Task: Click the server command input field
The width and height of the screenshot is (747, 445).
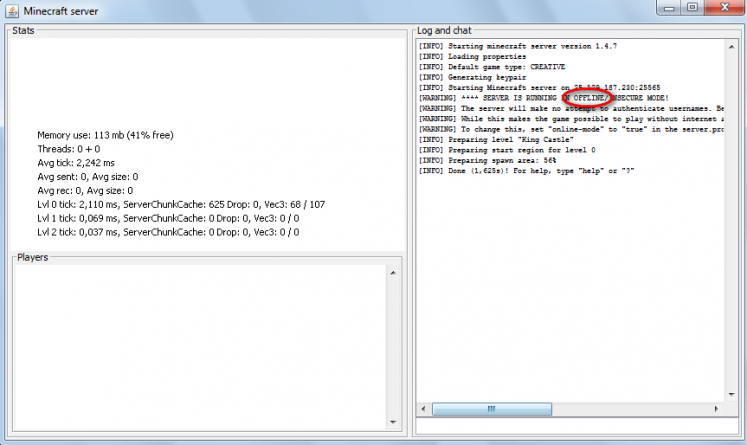Action: (577, 426)
